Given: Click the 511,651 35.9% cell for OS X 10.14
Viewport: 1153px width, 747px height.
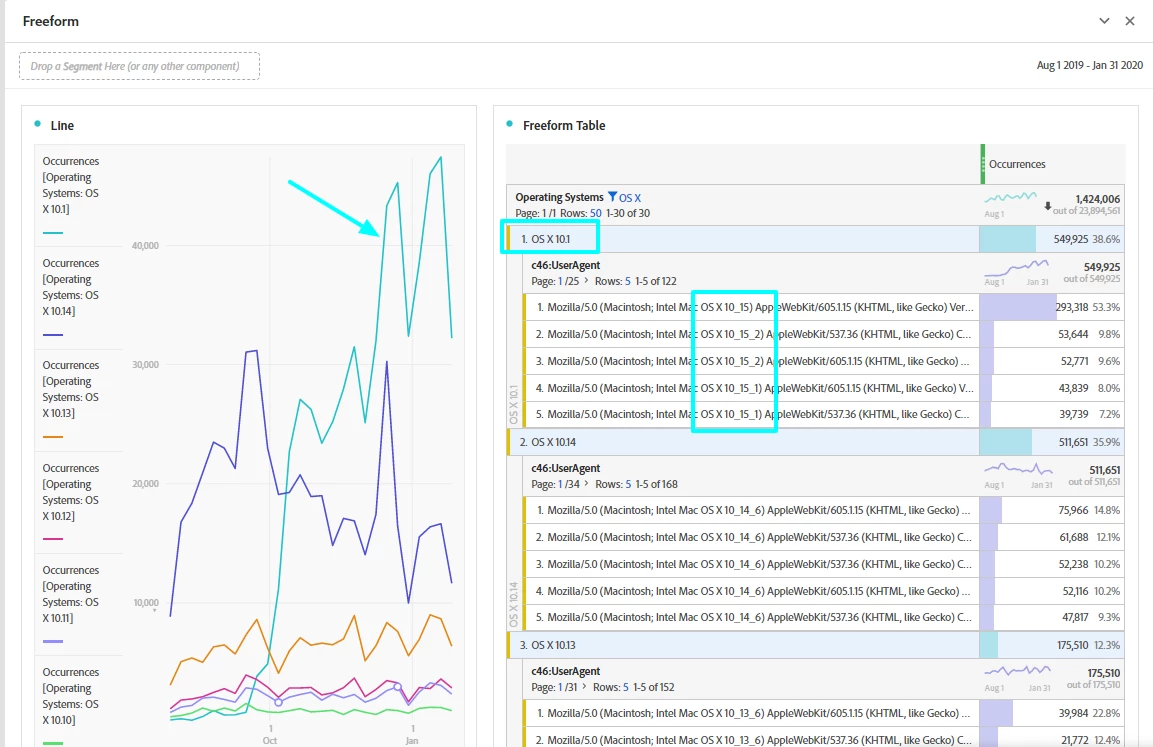Looking at the screenshot, I should [1052, 442].
